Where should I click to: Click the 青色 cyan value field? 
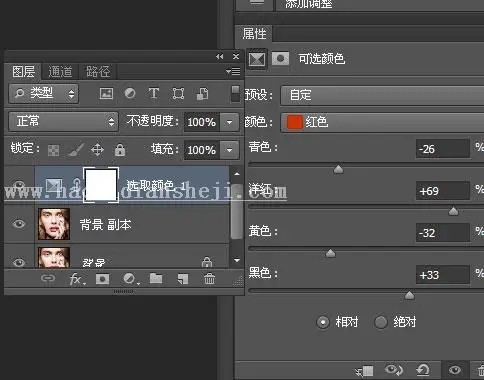[x=443, y=149]
